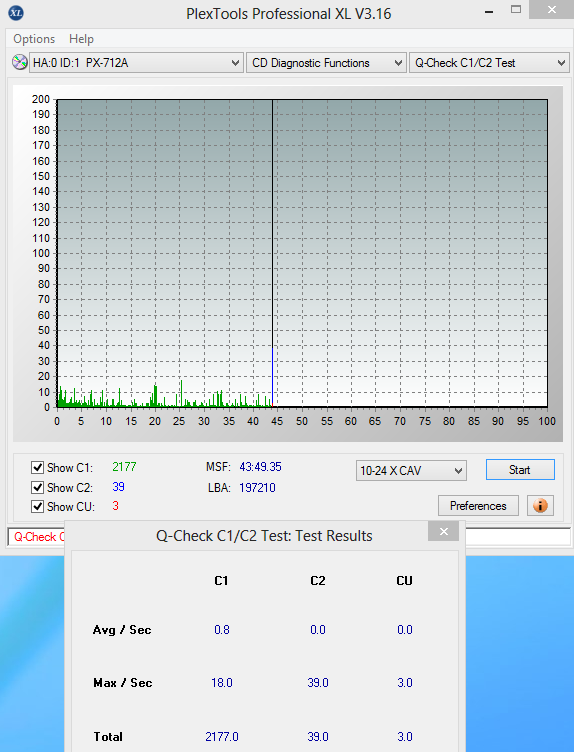Toggle the Show CU checkbox
The height and width of the screenshot is (752, 574).
37,506
